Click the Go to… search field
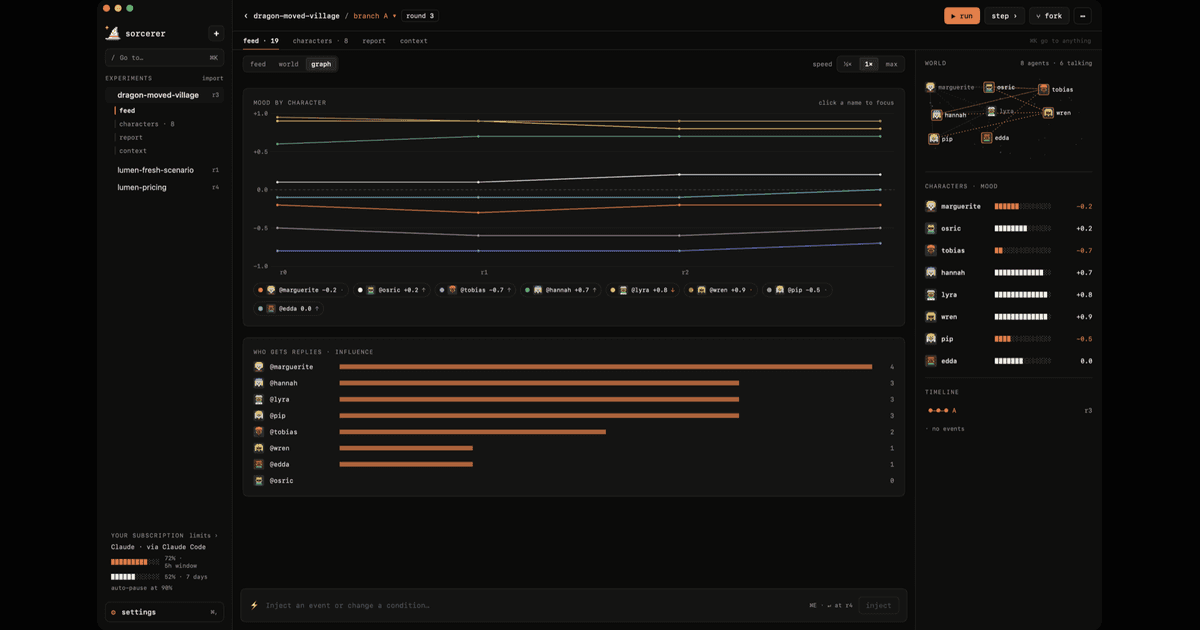Viewport: 1200px width, 630px height. coord(165,58)
